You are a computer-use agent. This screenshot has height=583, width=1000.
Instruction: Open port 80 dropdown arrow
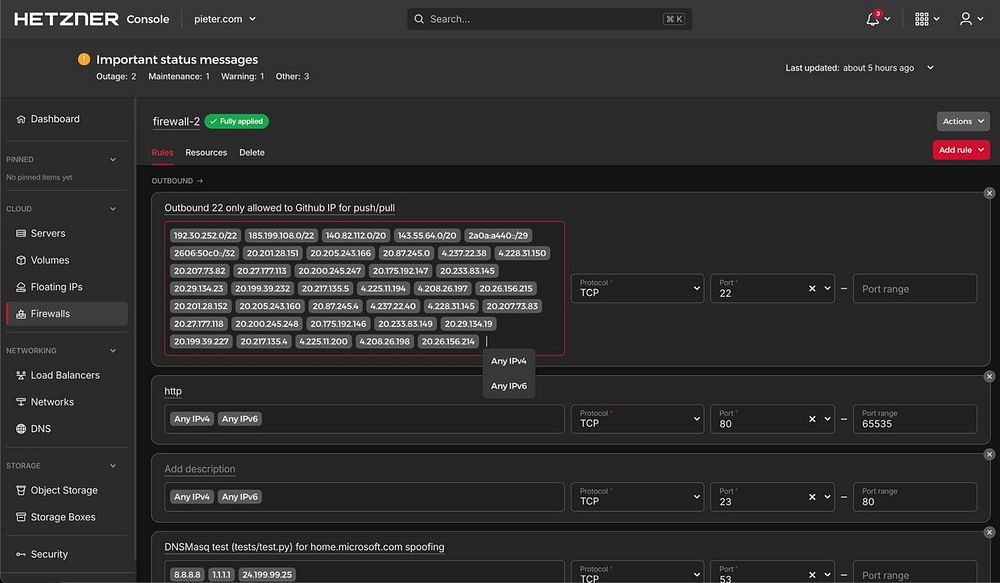(x=827, y=419)
